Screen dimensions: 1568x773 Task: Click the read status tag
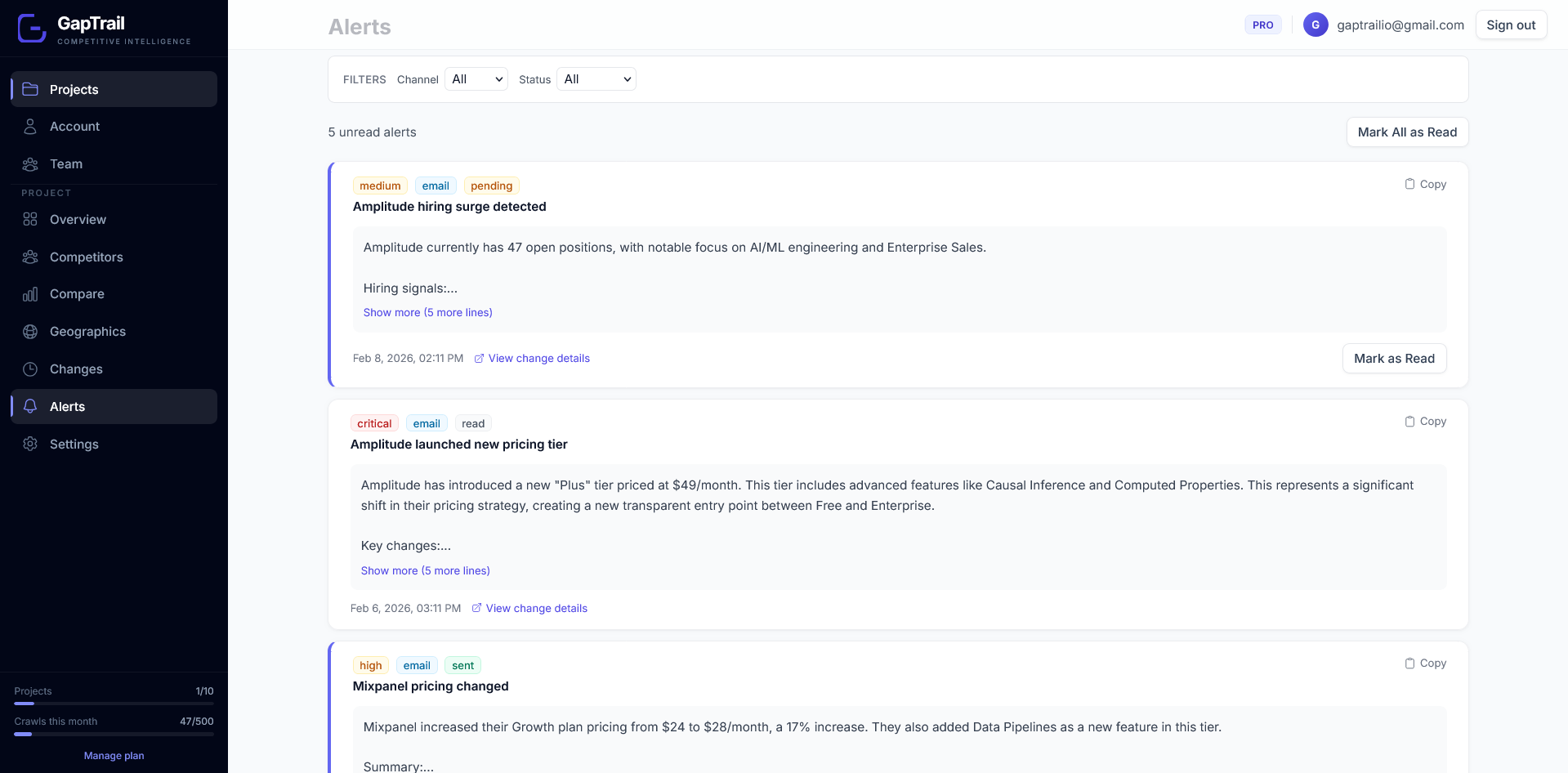pyautogui.click(x=473, y=423)
